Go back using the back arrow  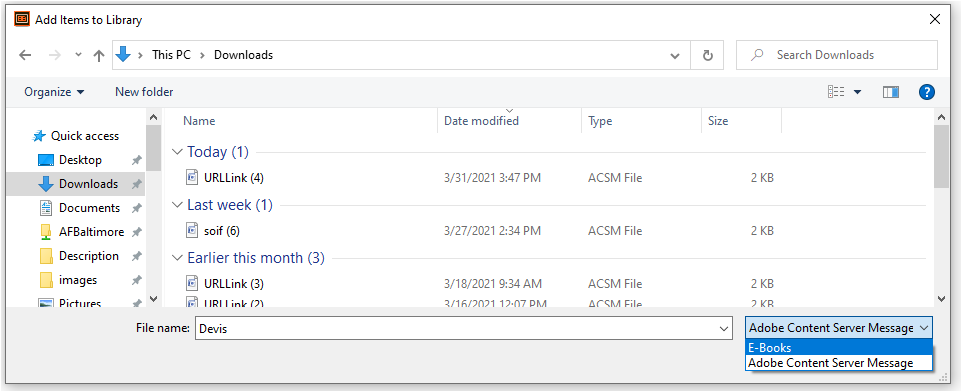pyautogui.click(x=25, y=55)
